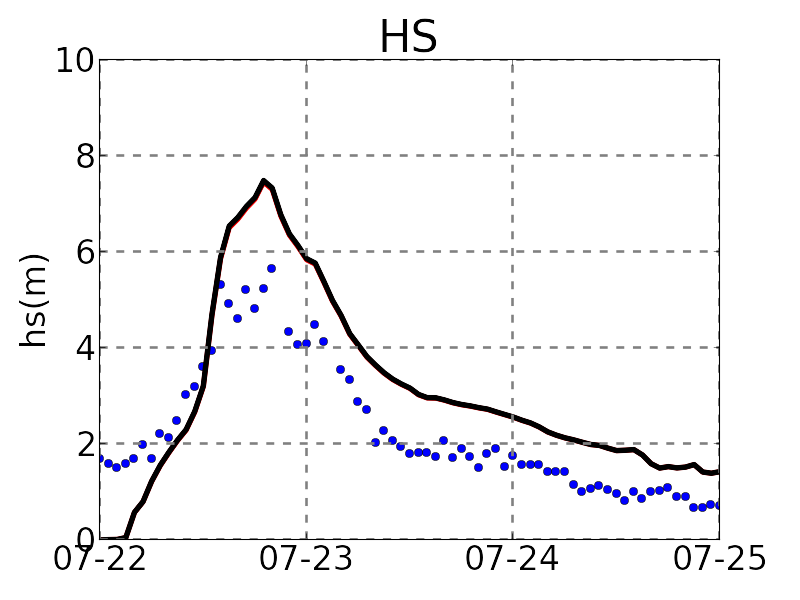This screenshot has width=800, height=600.
Task: Select the y-axis tick label "10"
Action: [75, 61]
